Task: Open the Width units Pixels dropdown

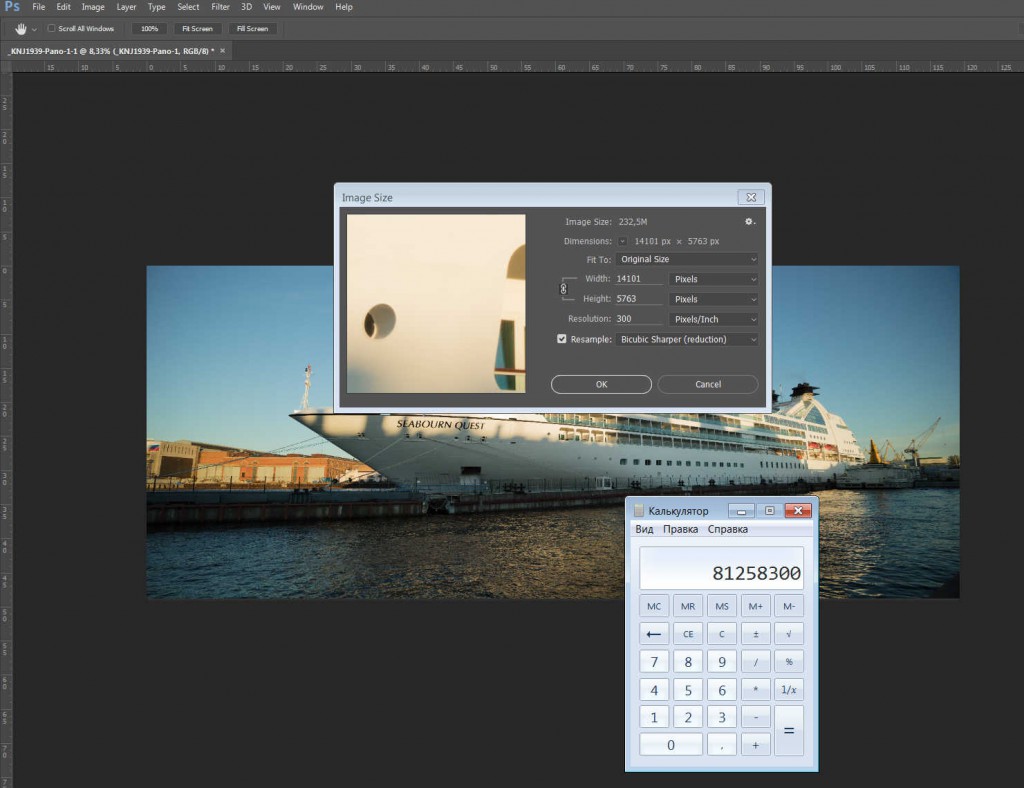Action: [x=713, y=279]
